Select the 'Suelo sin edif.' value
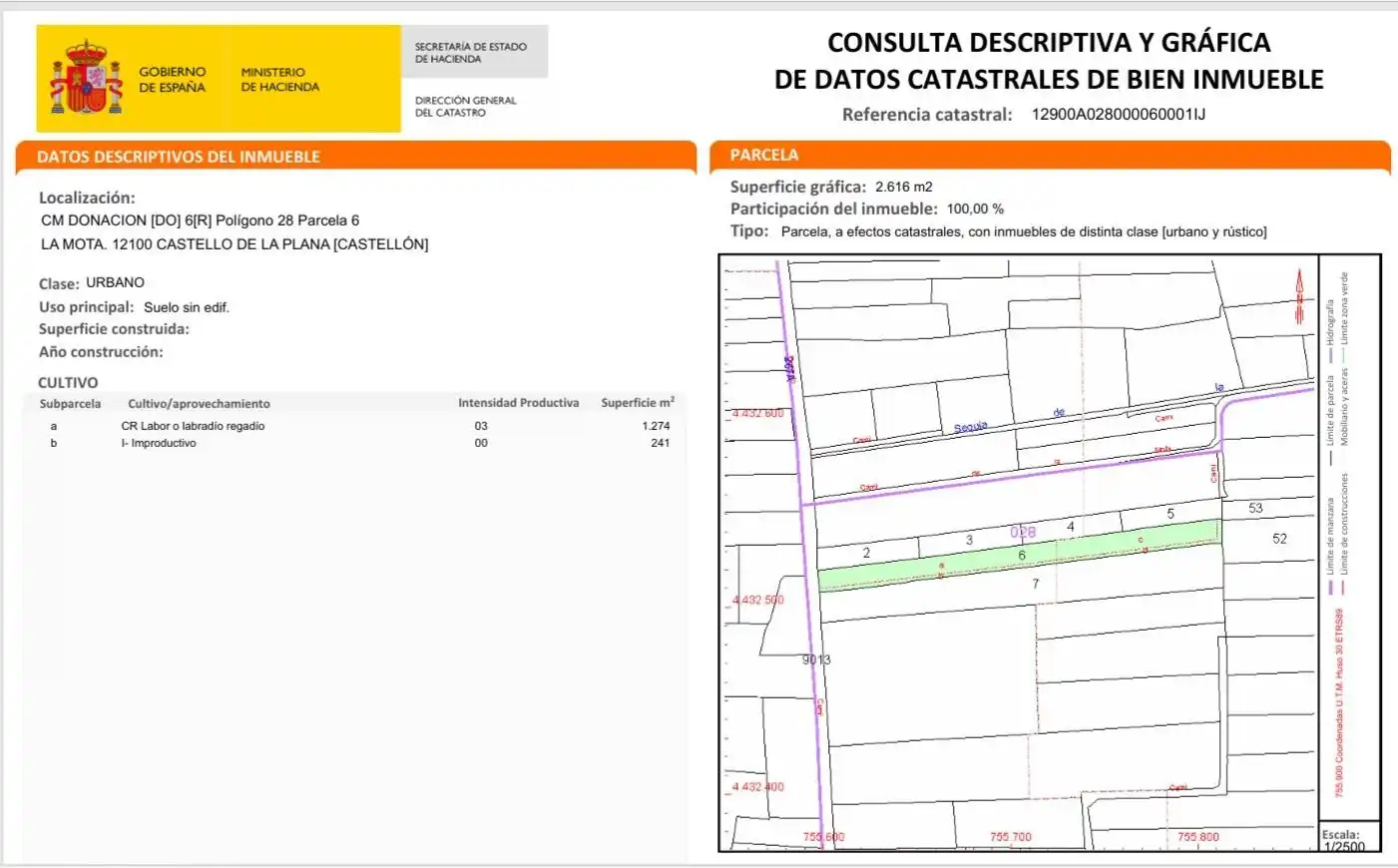1398x868 pixels. [187, 307]
